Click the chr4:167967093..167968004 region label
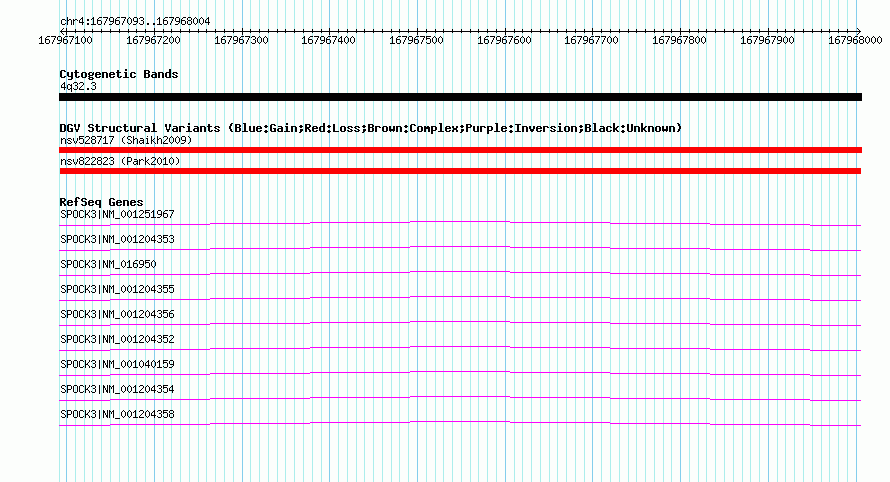The height and width of the screenshot is (482, 890). tap(135, 21)
